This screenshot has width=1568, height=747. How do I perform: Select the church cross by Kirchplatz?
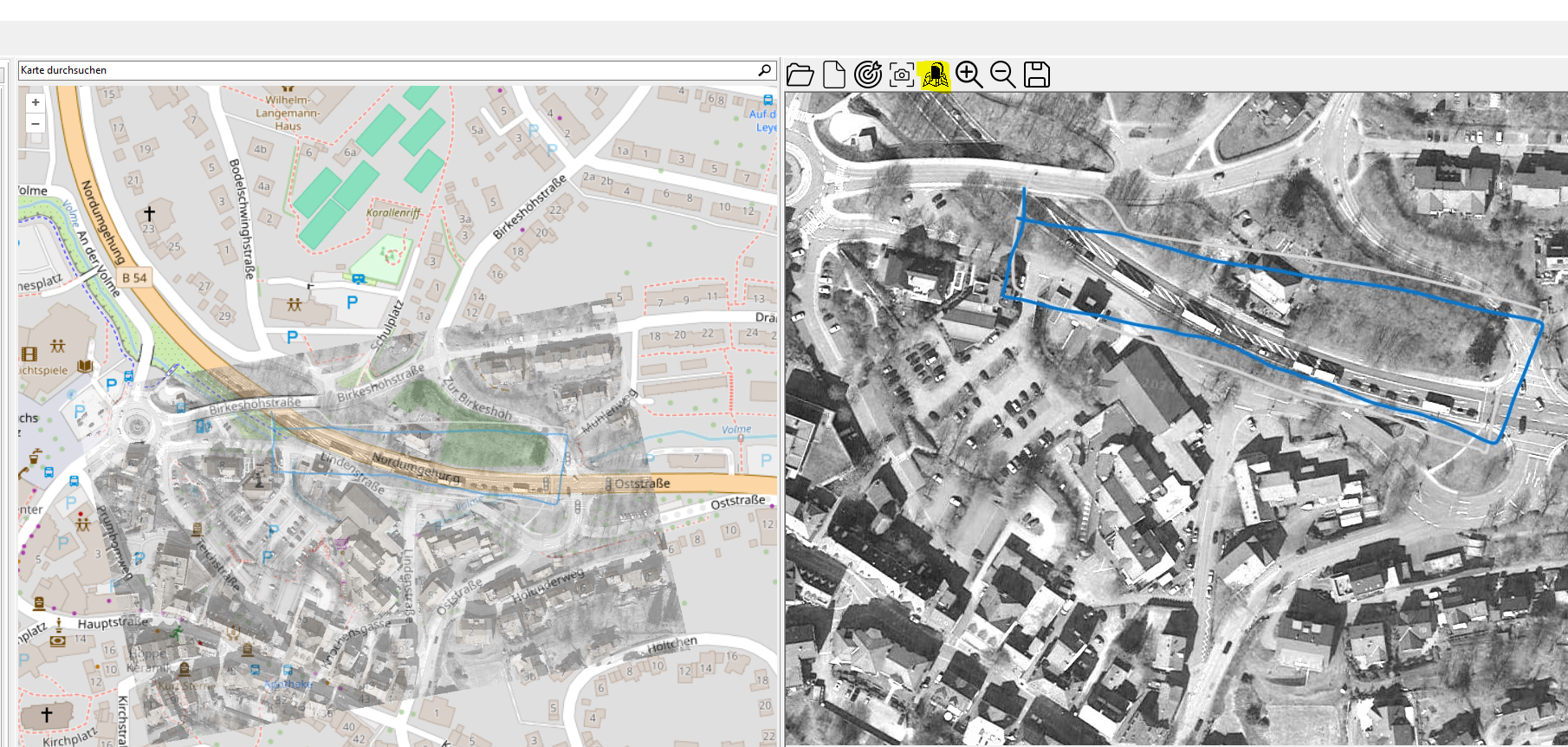click(x=47, y=714)
